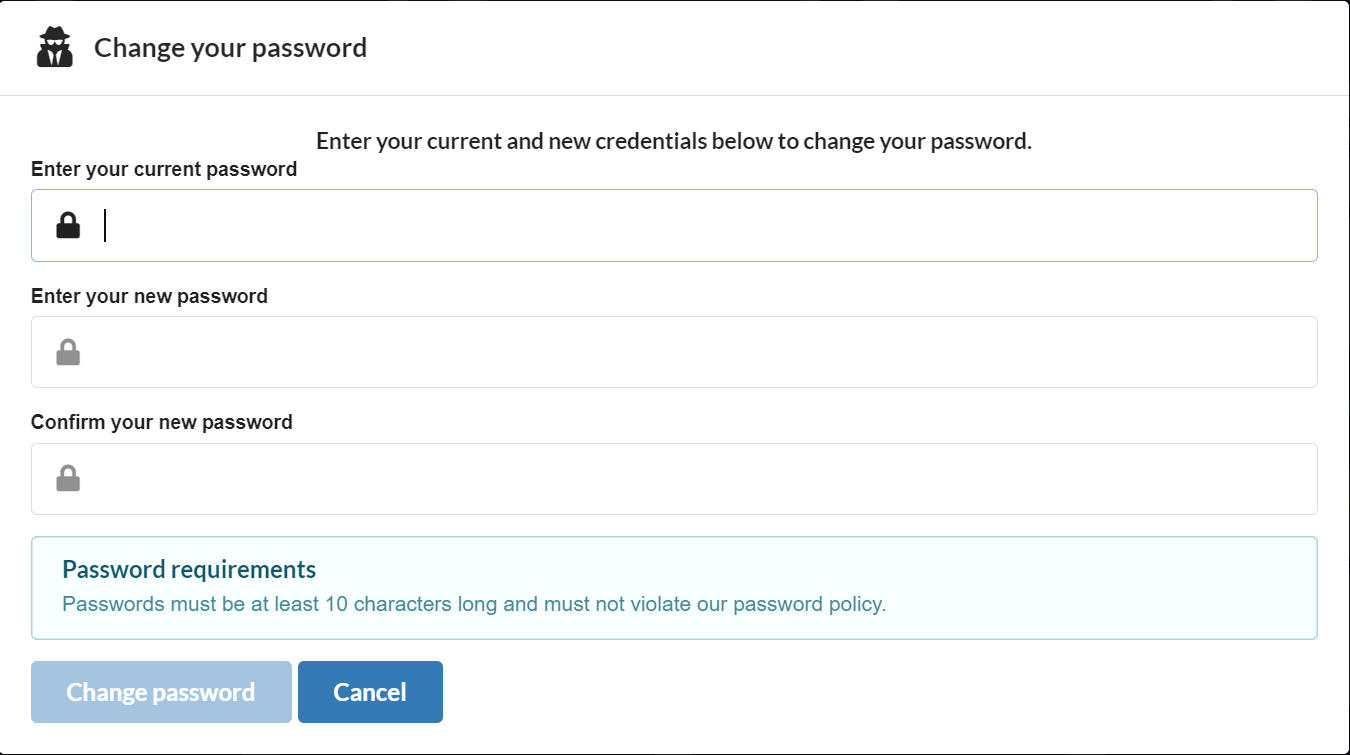1350x755 pixels.
Task: Submit with the Change password button
Action: (161, 692)
